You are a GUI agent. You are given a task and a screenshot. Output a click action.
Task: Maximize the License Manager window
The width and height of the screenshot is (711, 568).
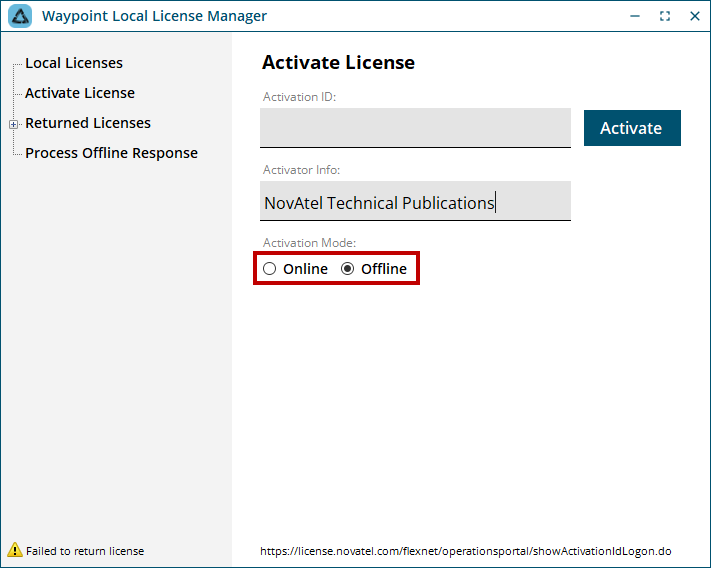[665, 16]
